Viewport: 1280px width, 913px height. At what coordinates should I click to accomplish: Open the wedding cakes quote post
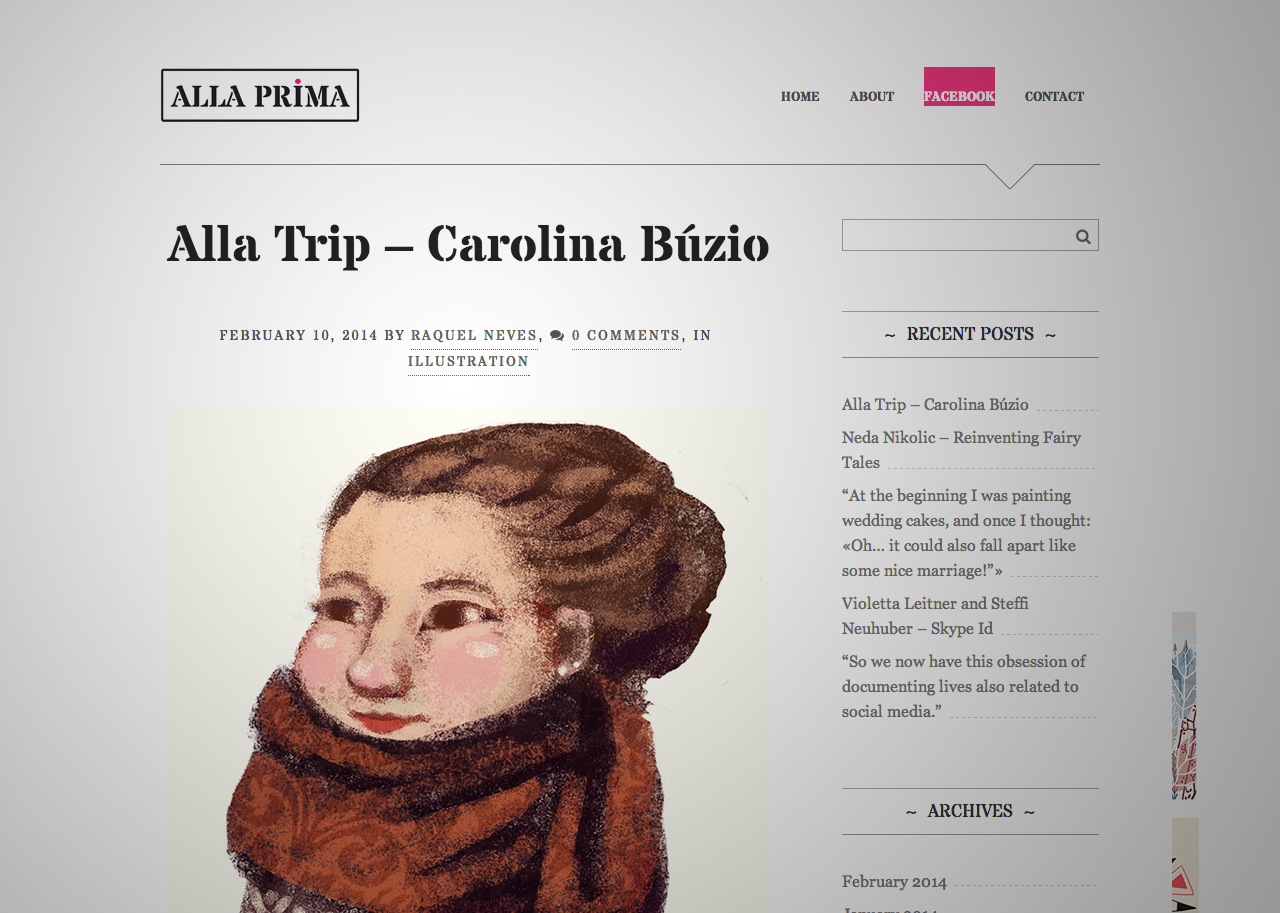pyautogui.click(x=966, y=533)
